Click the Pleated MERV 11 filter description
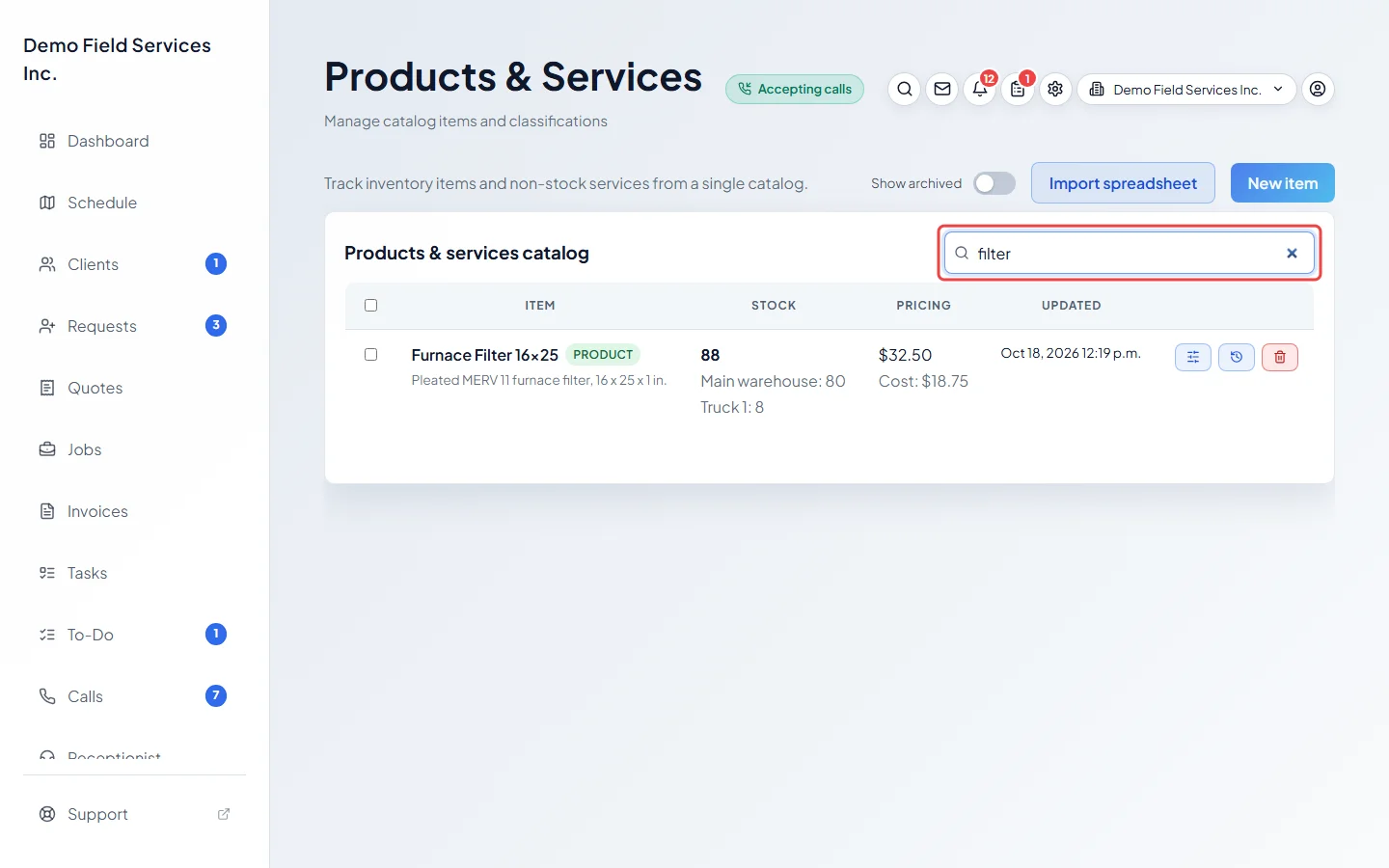This screenshot has width=1389, height=868. coord(538,380)
